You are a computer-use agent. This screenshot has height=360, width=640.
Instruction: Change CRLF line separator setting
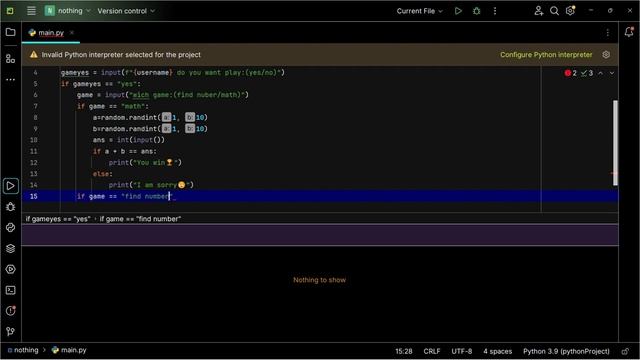(432, 351)
